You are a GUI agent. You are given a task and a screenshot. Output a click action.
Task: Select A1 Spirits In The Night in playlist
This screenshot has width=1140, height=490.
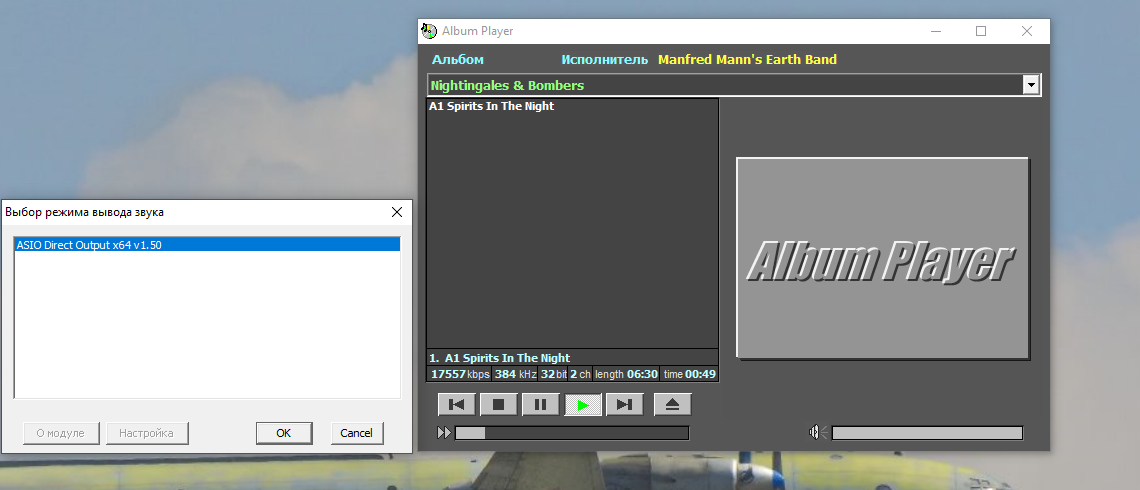click(491, 106)
